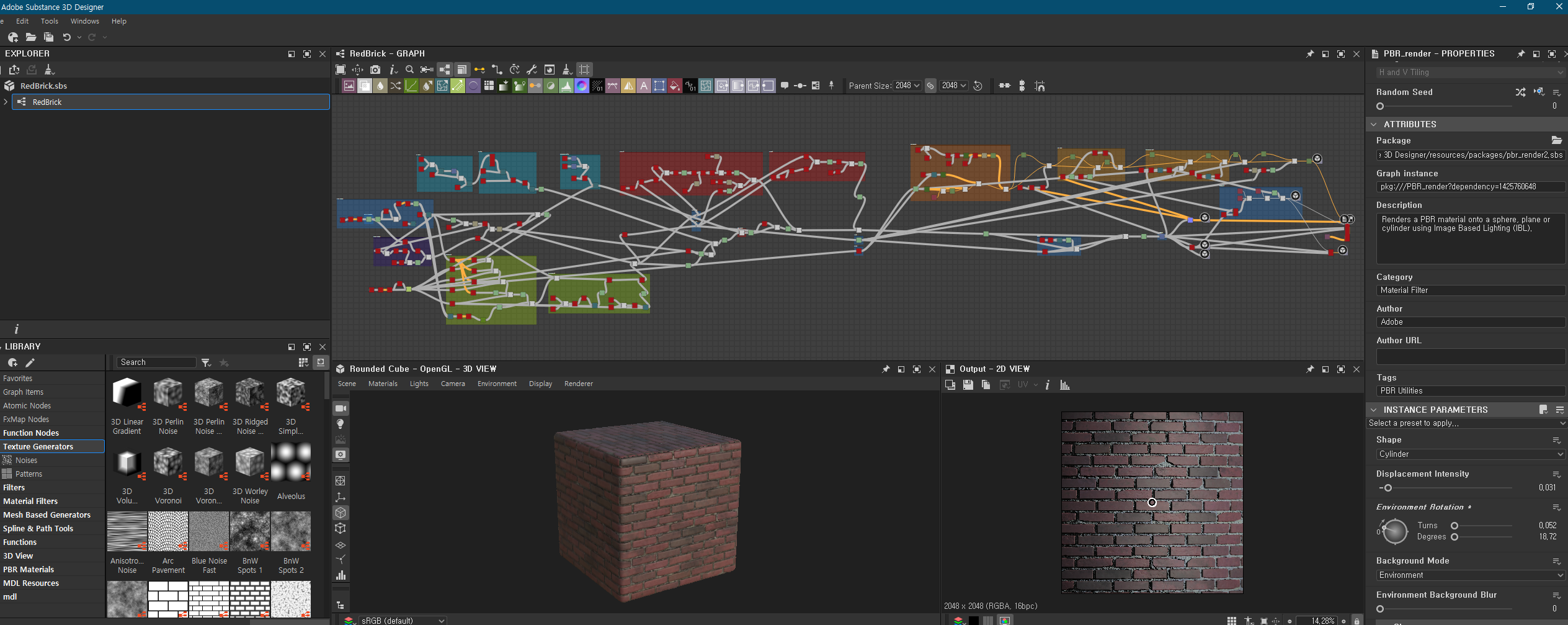The image size is (1568, 625).
Task: Open Shape dropdown showing Cylinder
Action: pyautogui.click(x=1471, y=454)
